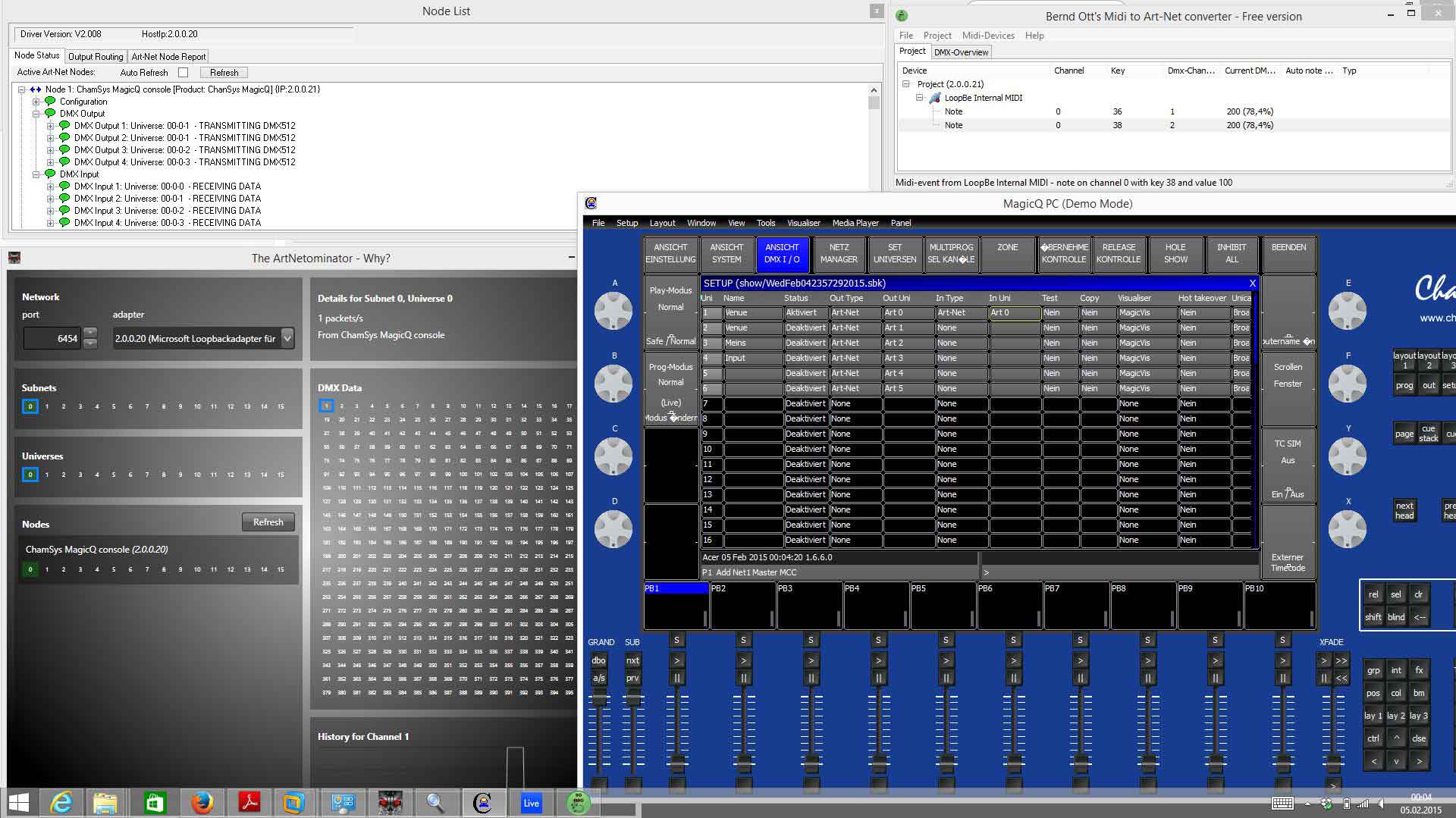This screenshot has height=818, width=1456.
Task: Click the ANSICHT SYSTEM button
Action: click(726, 253)
